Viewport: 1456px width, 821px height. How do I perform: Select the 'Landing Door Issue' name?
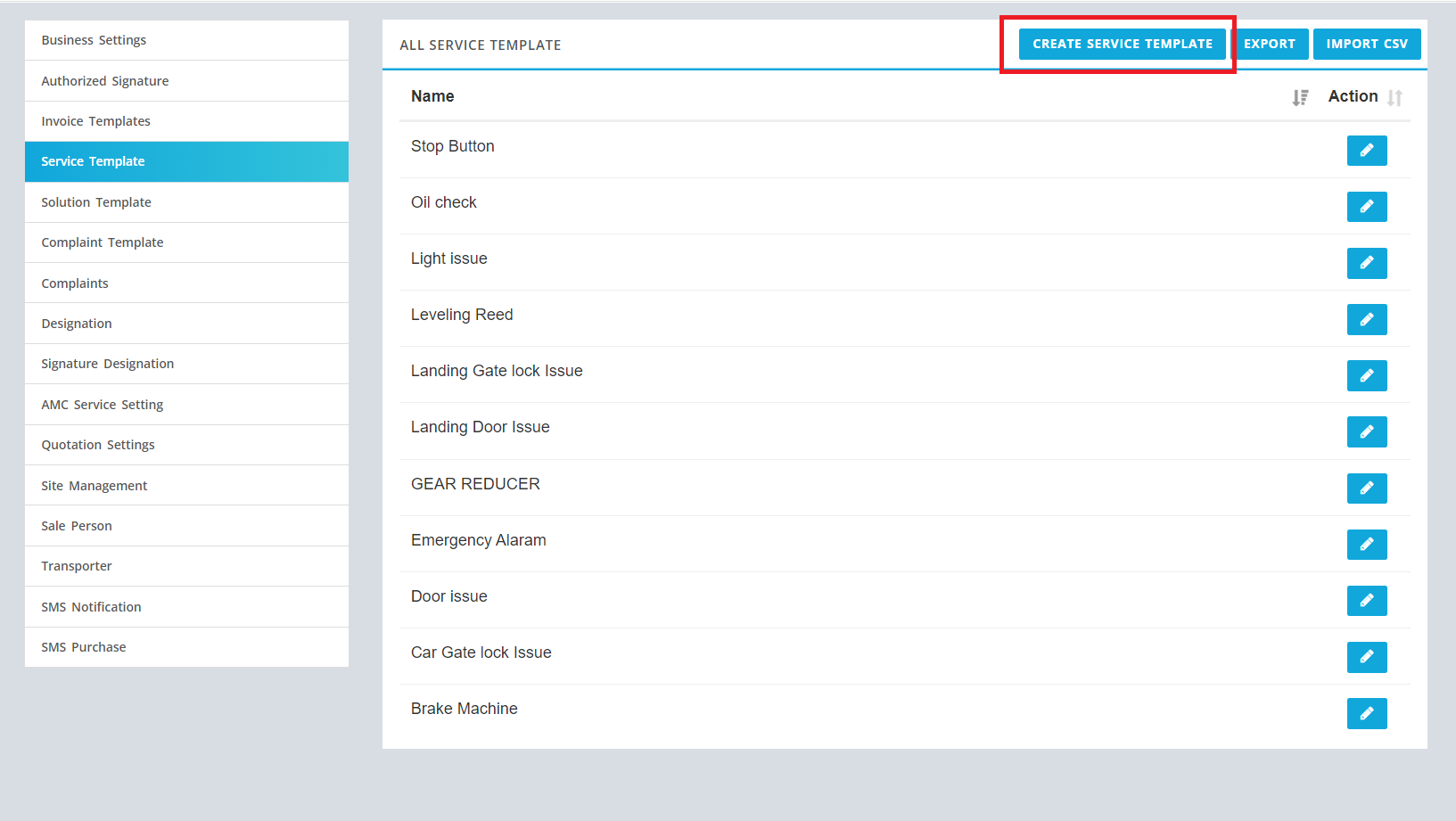481,427
